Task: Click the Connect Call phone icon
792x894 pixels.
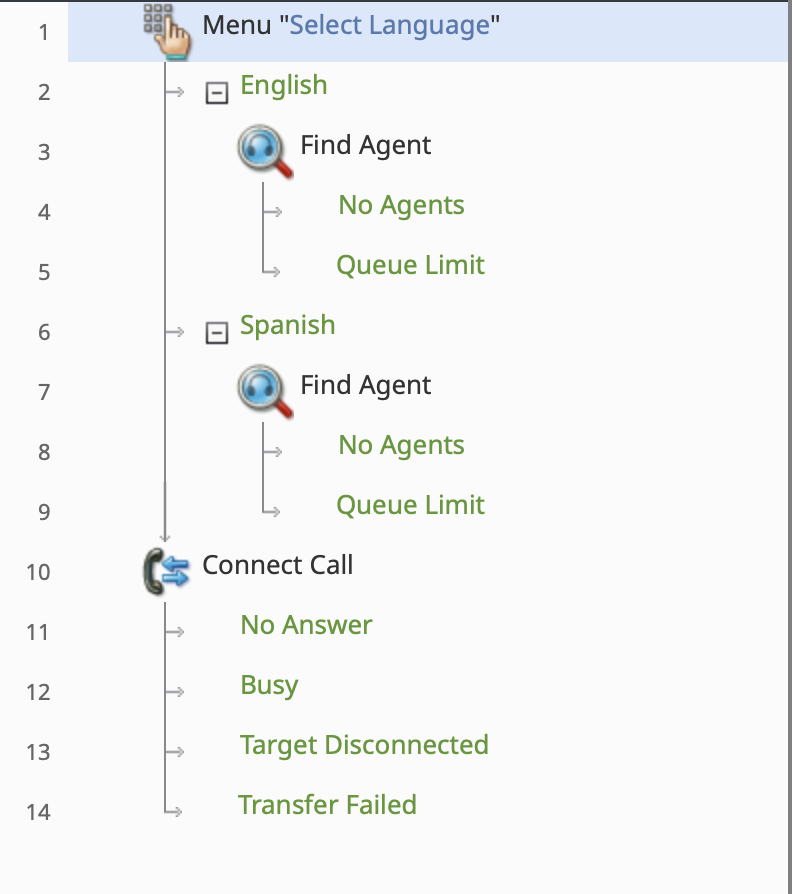Action: coord(166,572)
